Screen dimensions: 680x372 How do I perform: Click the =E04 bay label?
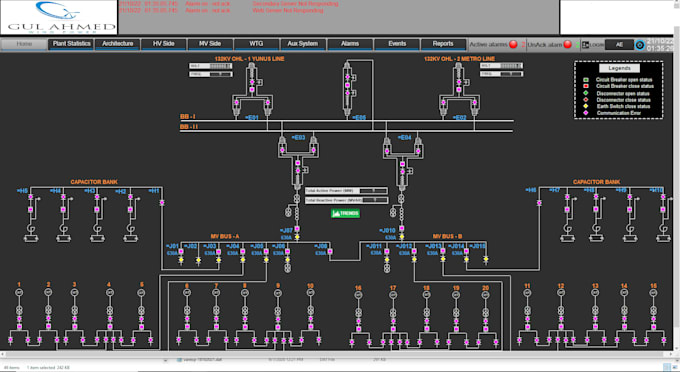pyautogui.click(x=404, y=137)
